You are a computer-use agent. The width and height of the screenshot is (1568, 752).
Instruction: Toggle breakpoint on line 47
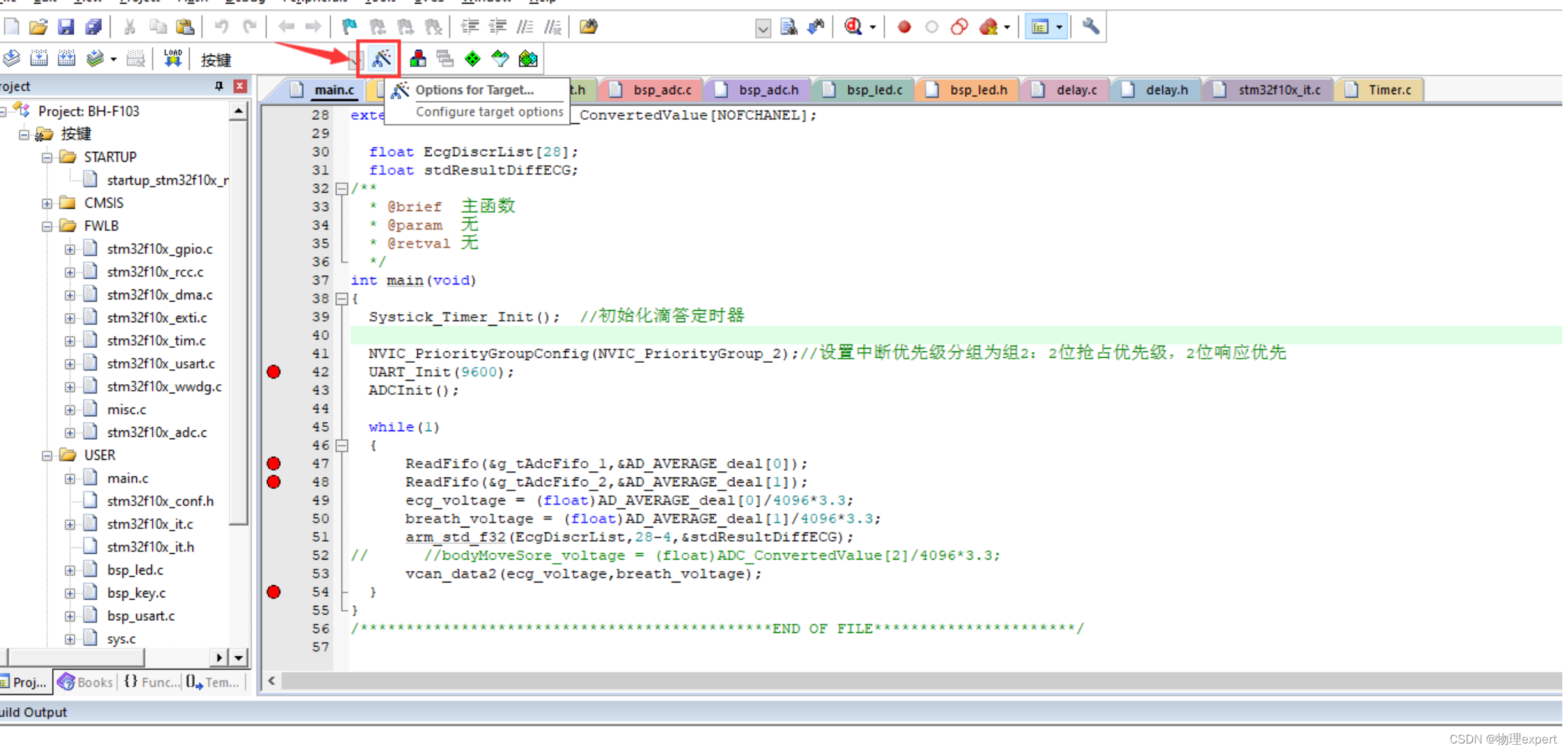point(274,464)
